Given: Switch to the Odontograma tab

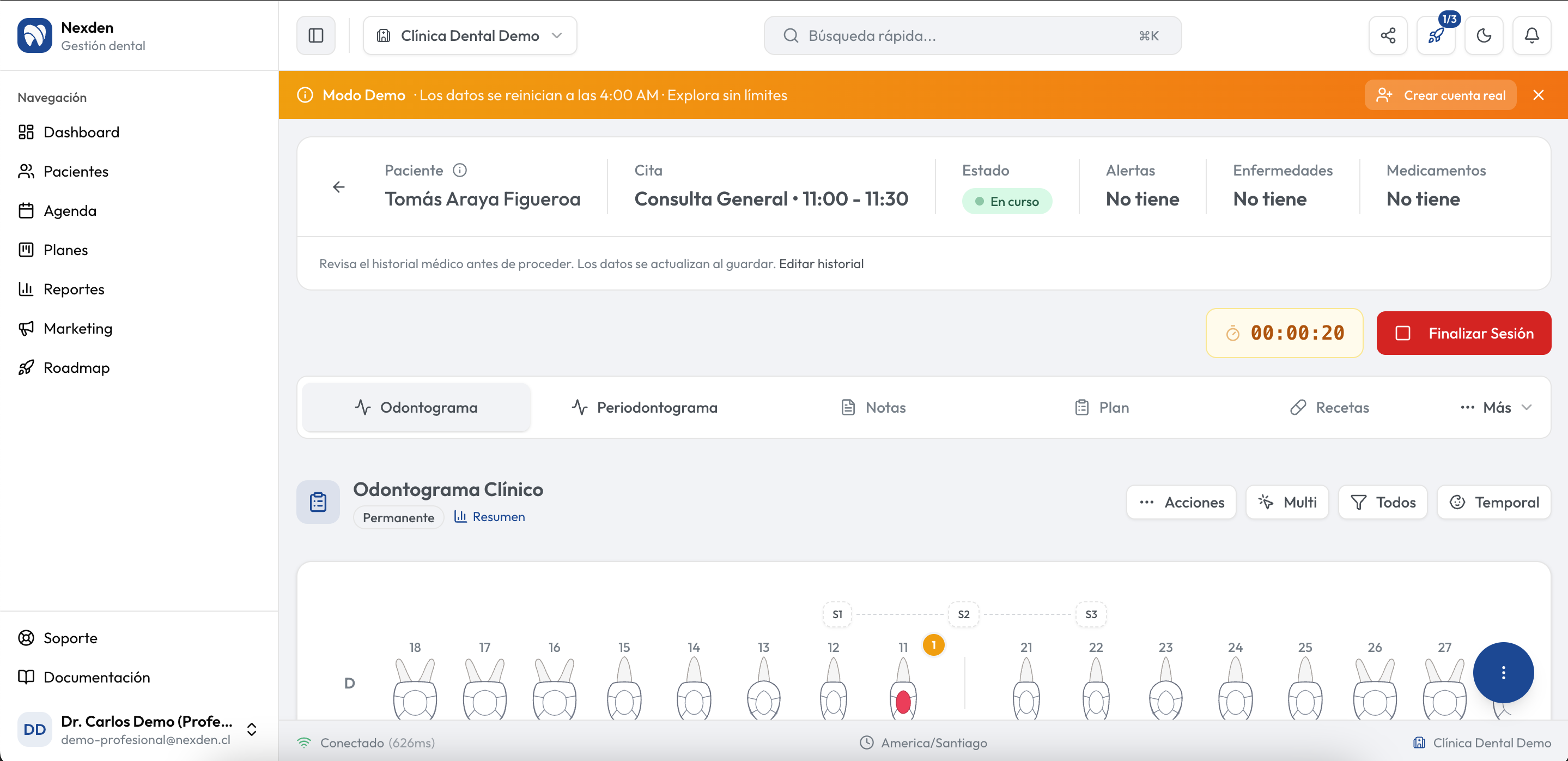Looking at the screenshot, I should (416, 407).
